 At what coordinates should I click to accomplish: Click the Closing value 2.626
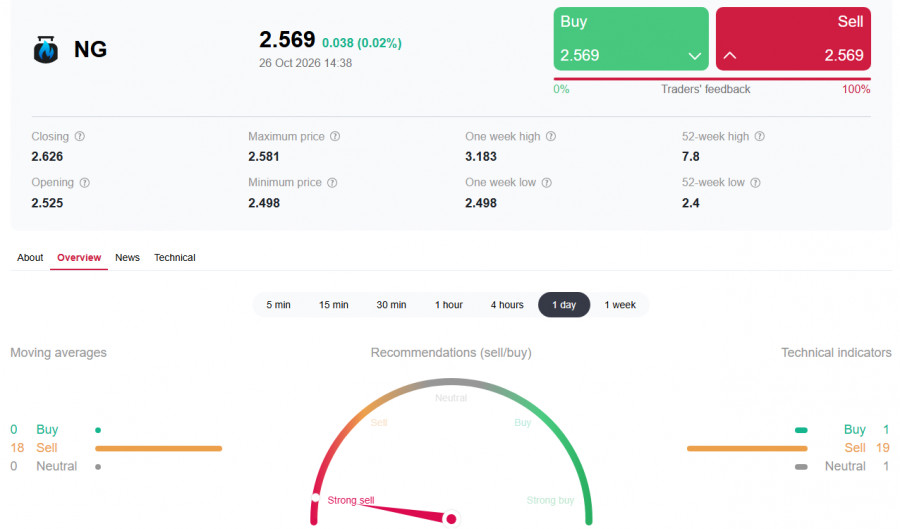coord(47,157)
